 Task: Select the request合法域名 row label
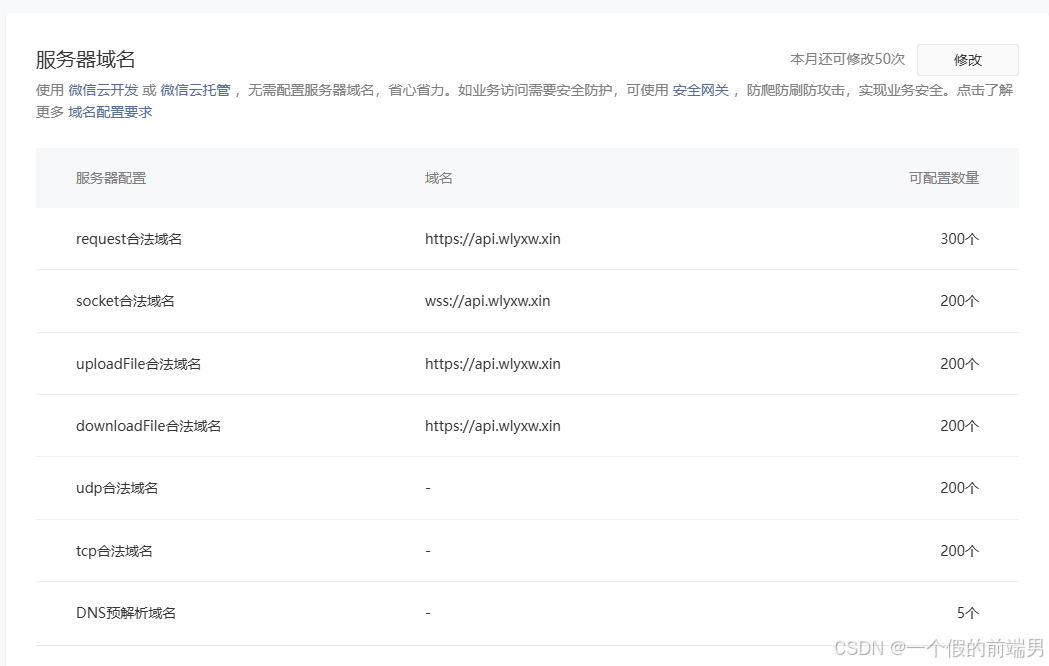coord(129,239)
